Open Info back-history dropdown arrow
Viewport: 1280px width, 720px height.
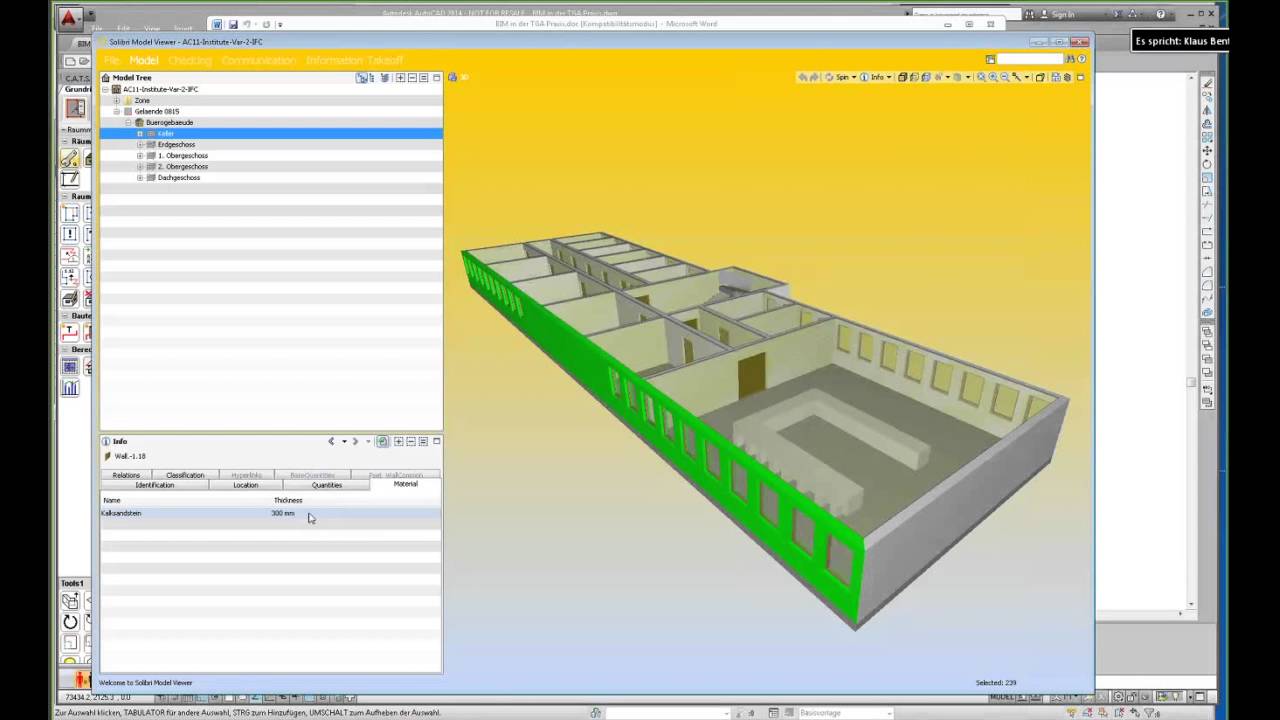click(x=344, y=441)
